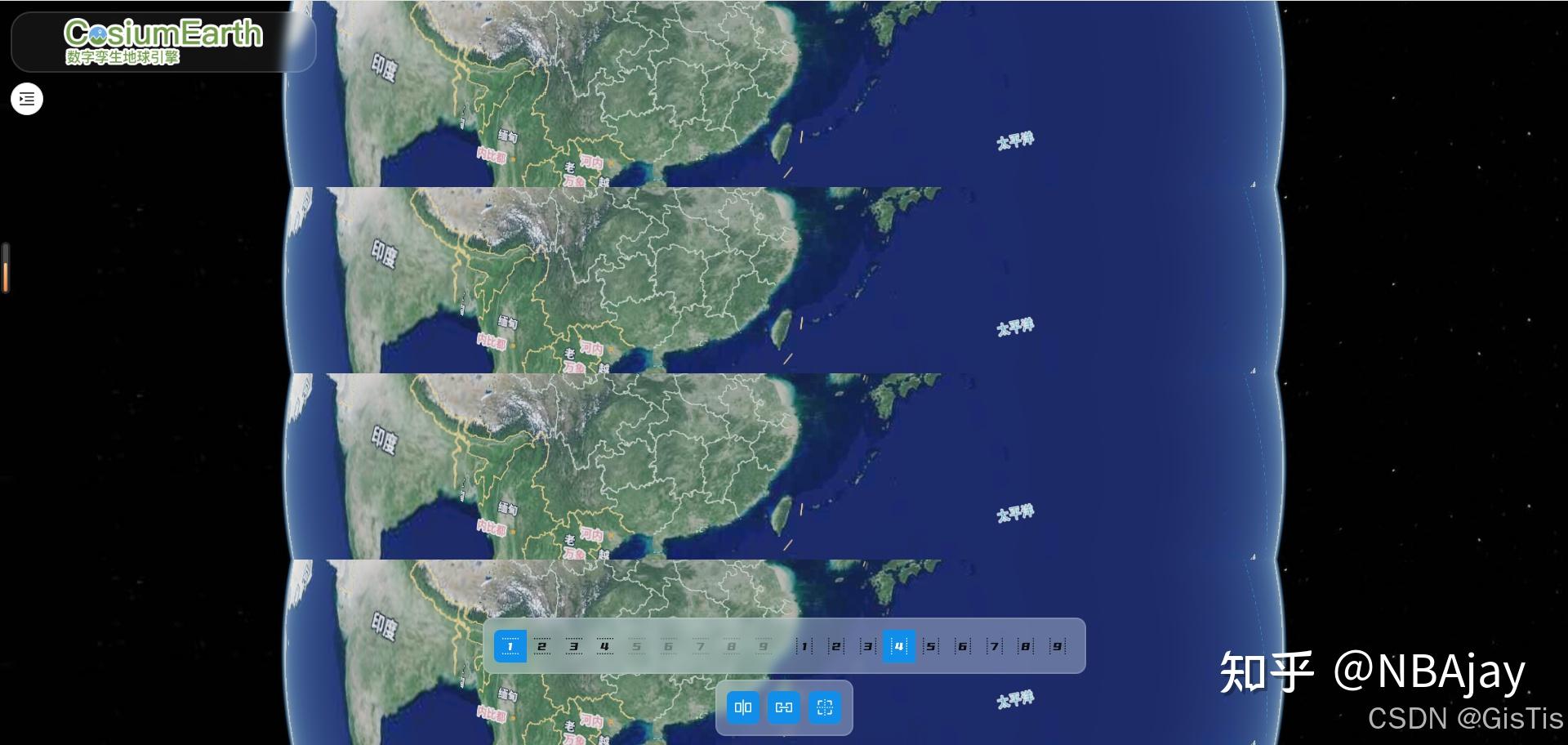The height and width of the screenshot is (745, 1568).
Task: Select number 4 in the left screen group
Action: tap(605, 645)
